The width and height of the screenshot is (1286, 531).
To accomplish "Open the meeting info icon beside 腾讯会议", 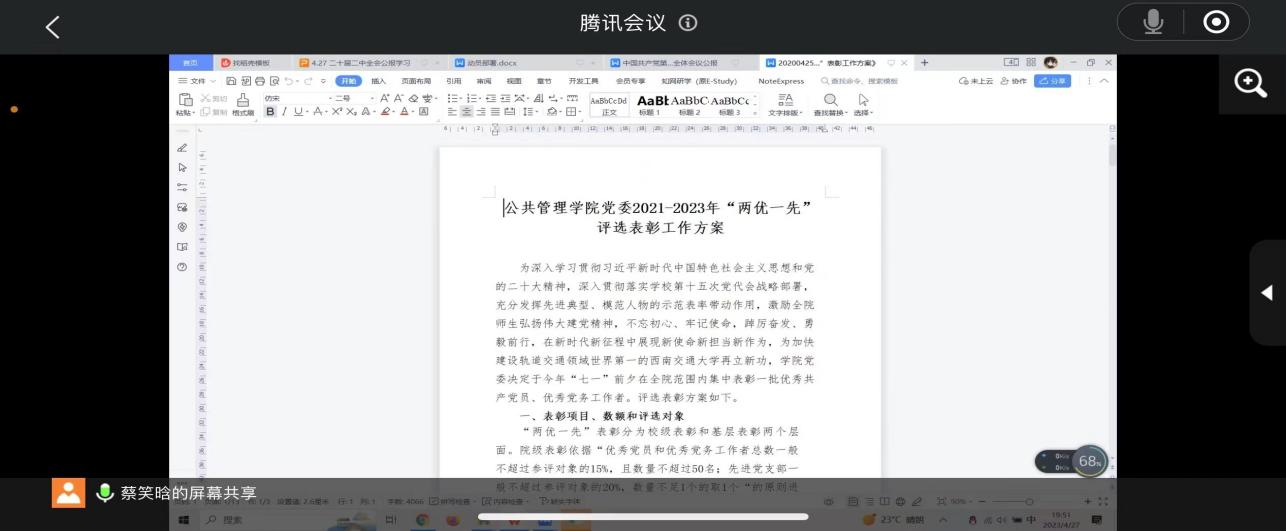I will pos(688,23).
